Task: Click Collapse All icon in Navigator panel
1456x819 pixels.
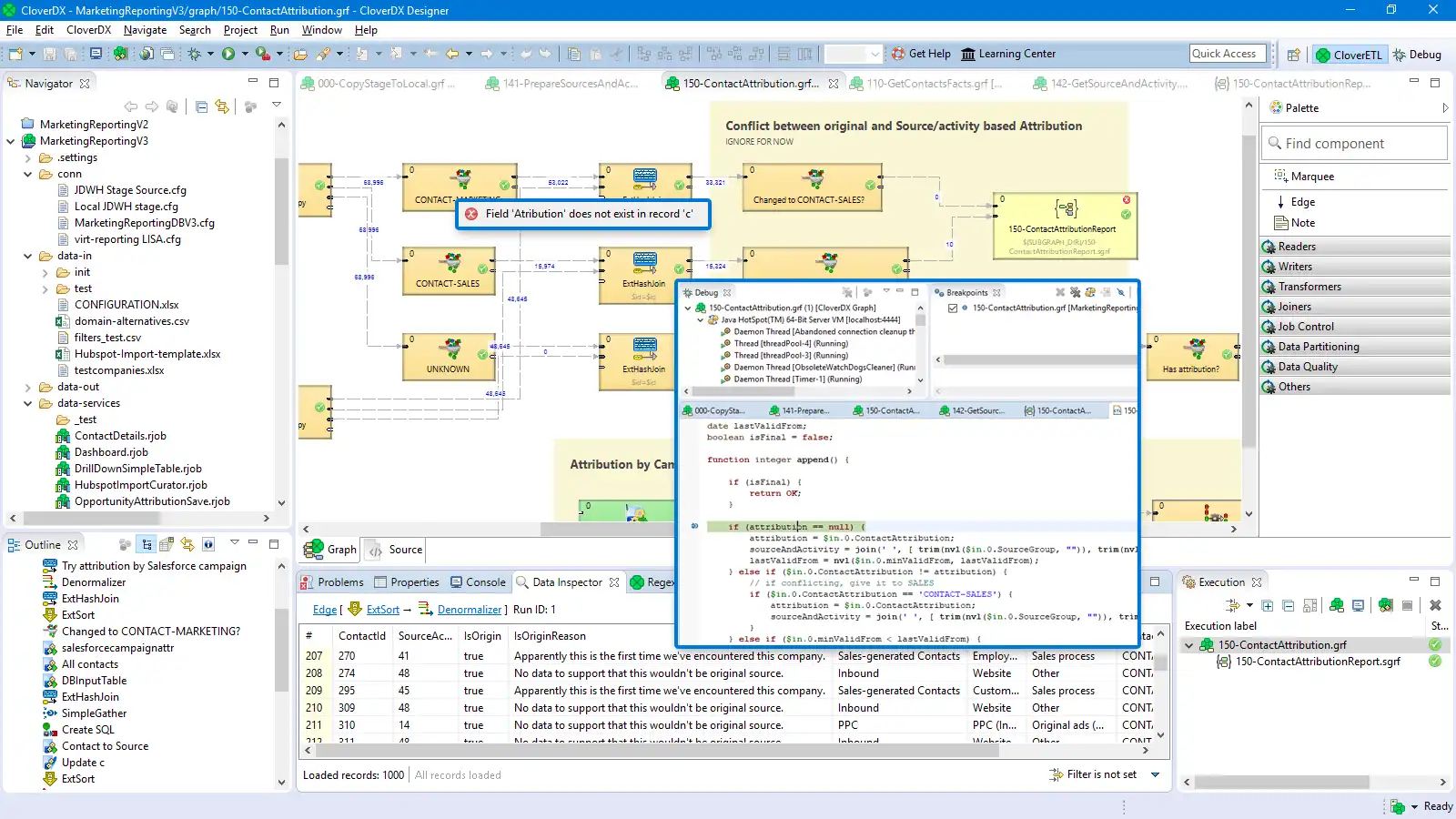Action: [x=201, y=106]
